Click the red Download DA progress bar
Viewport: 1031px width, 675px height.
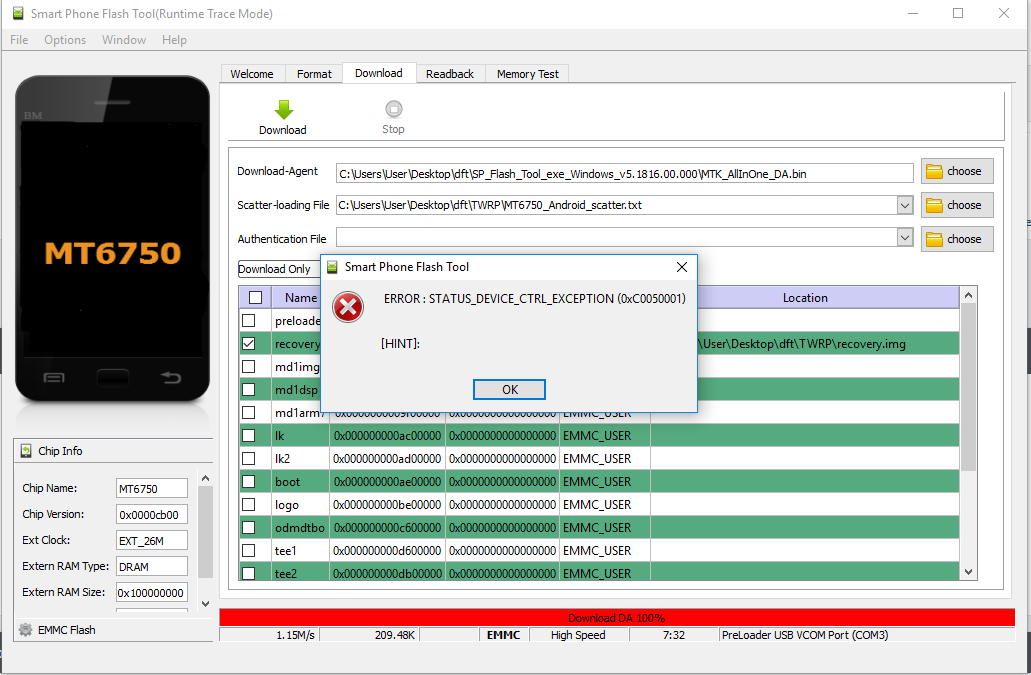tap(616, 618)
